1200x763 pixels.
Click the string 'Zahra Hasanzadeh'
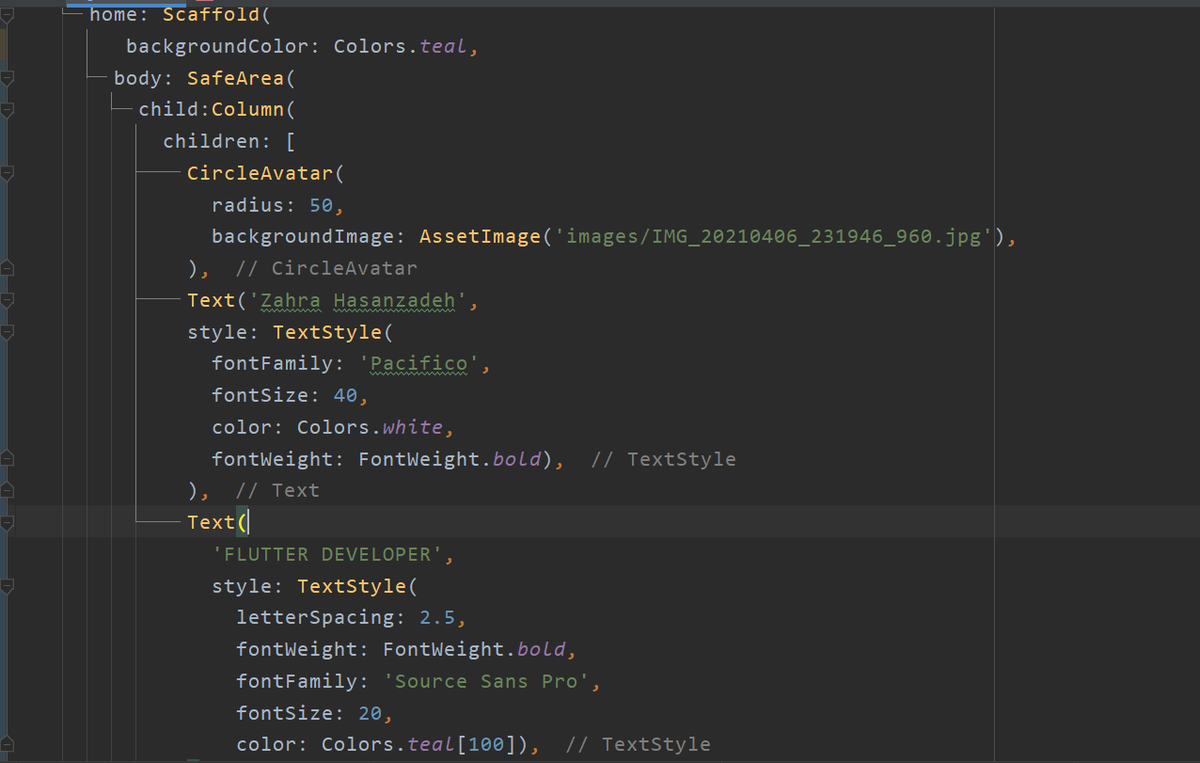tap(358, 300)
